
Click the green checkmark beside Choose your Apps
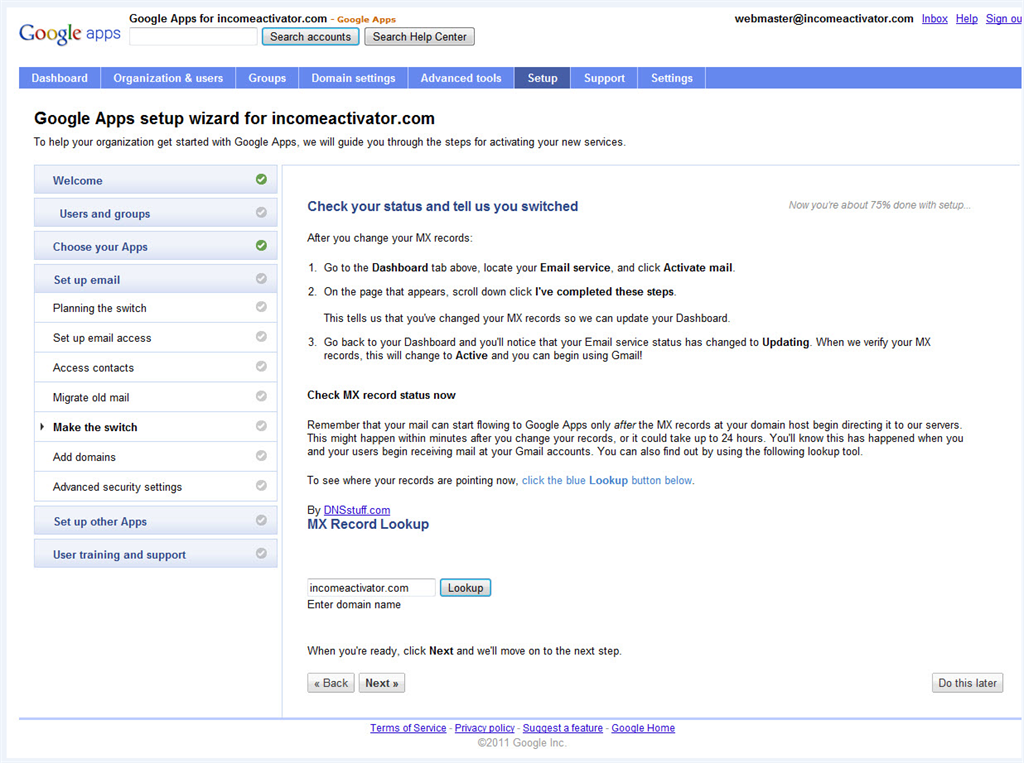[261, 246]
